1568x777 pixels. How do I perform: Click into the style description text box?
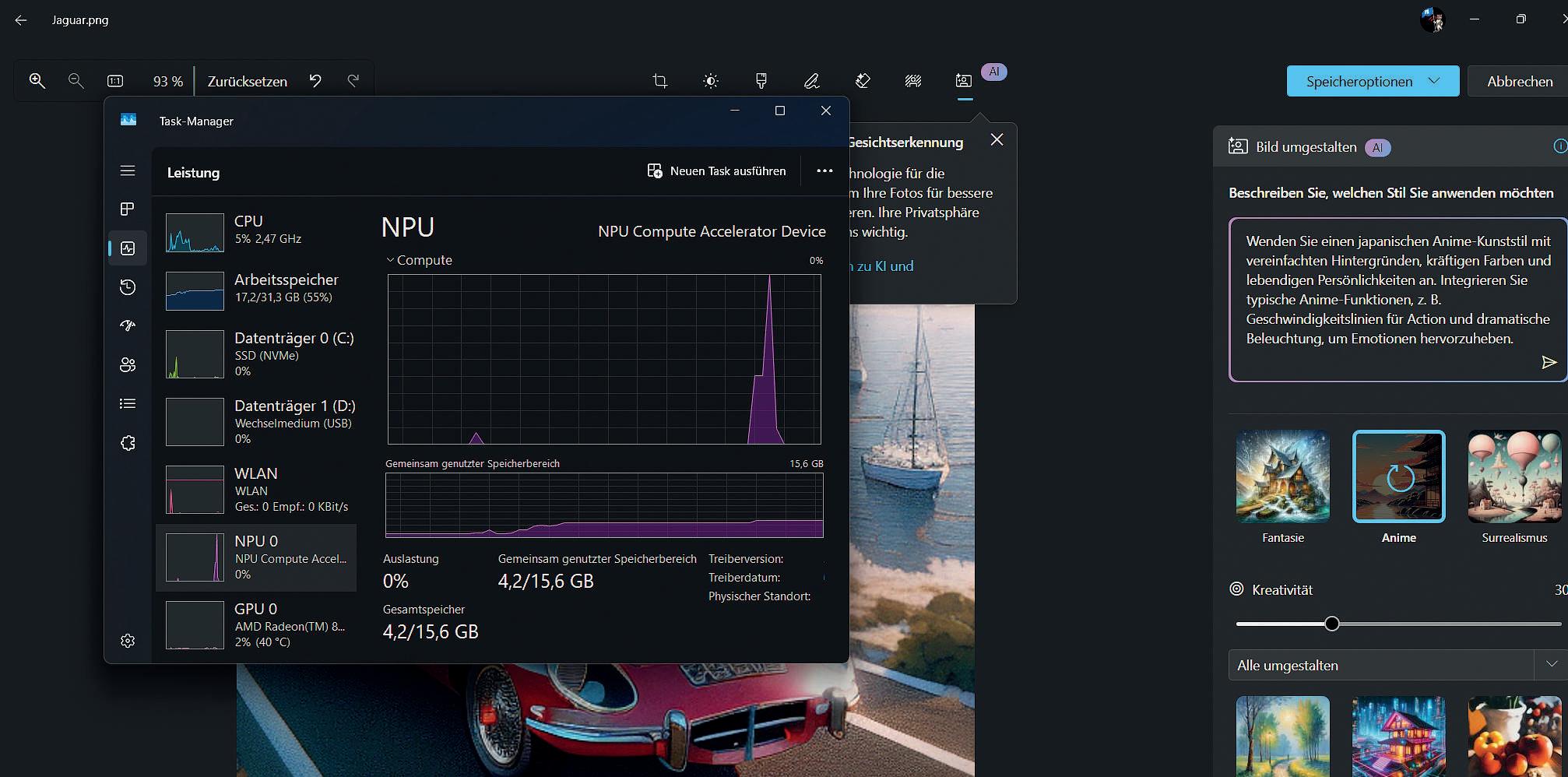coord(1397,300)
